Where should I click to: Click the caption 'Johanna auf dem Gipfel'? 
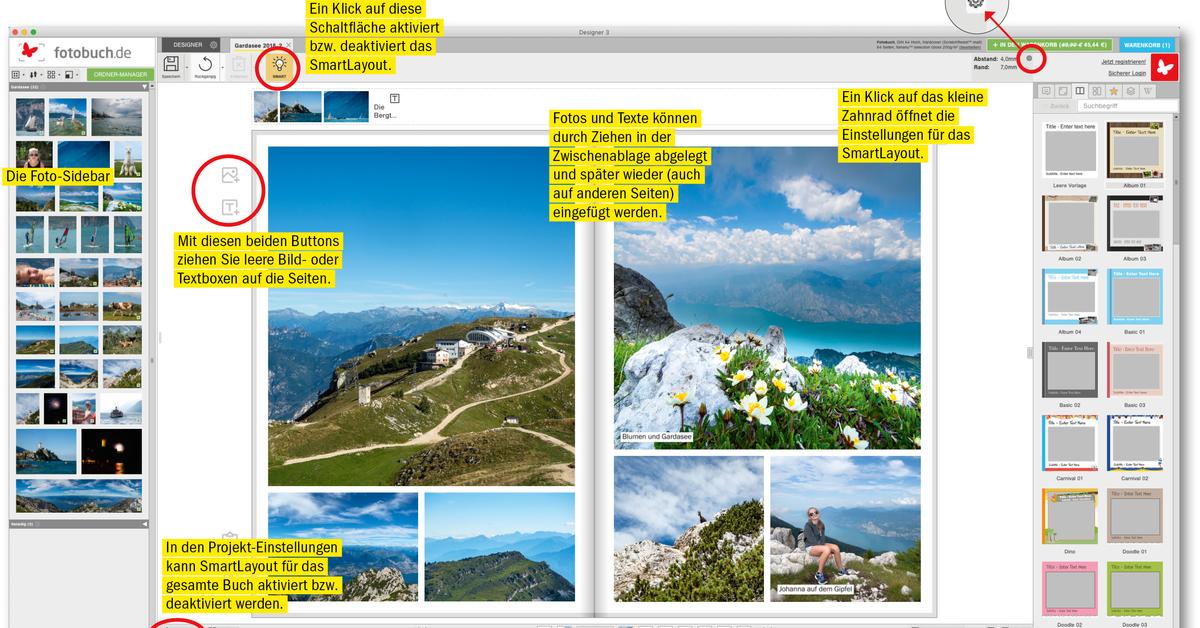tap(816, 590)
